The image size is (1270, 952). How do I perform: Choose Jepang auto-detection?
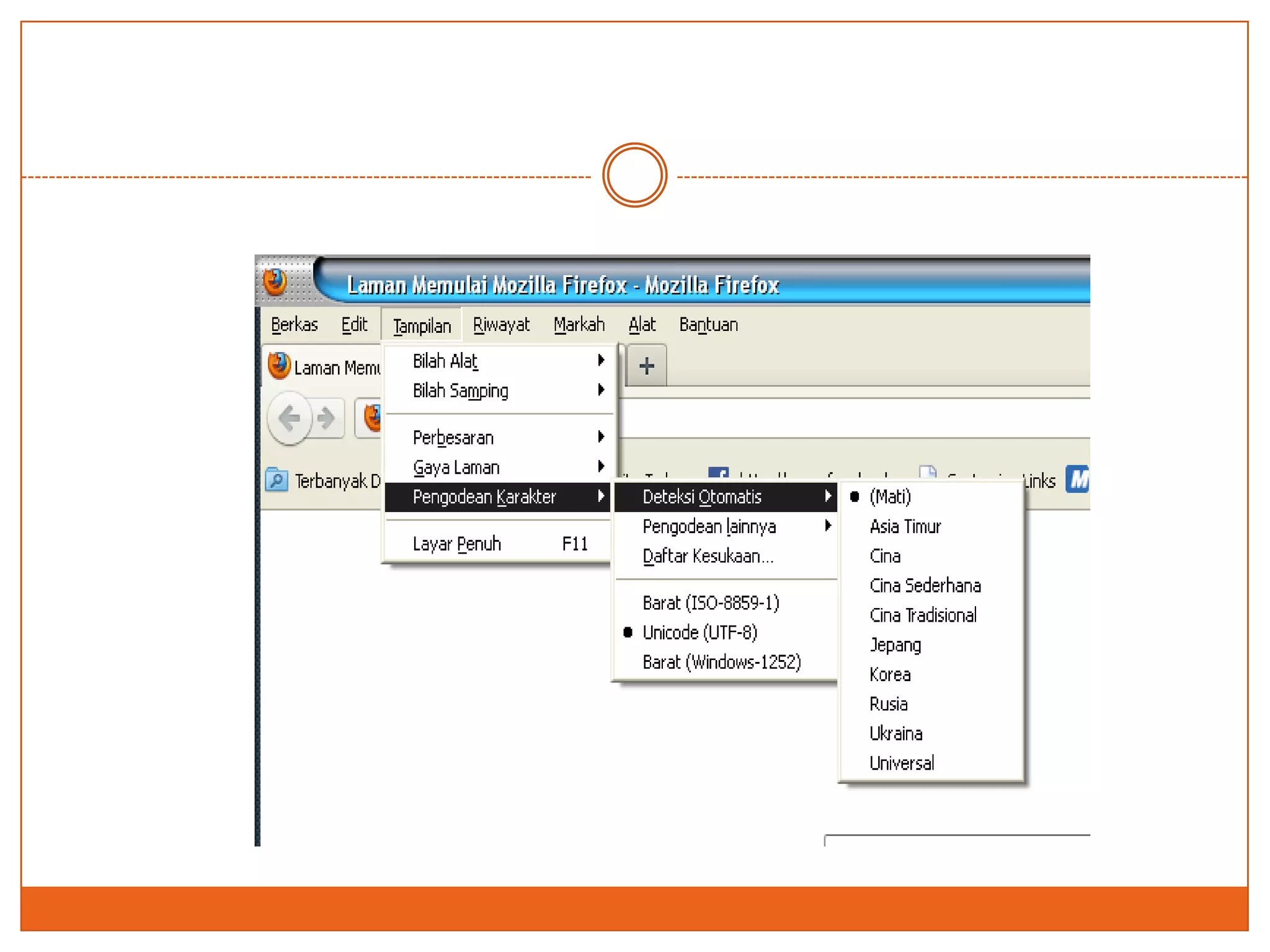coord(895,645)
